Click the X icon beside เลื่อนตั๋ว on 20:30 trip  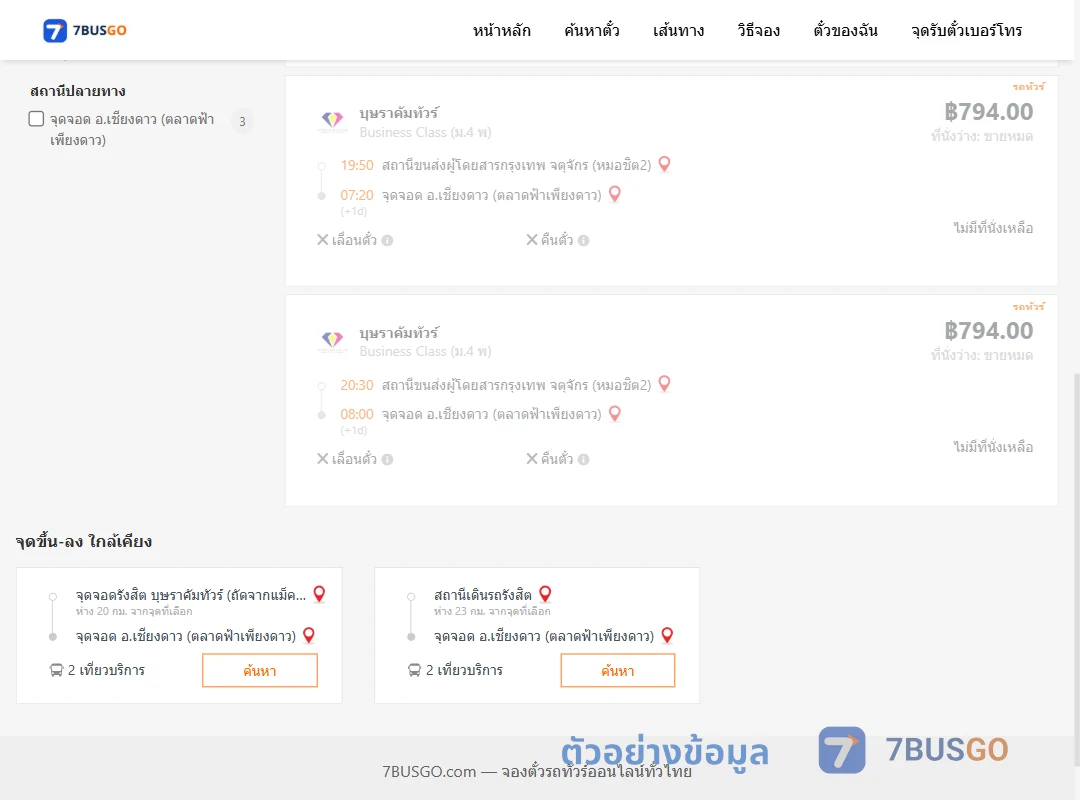click(x=322, y=459)
